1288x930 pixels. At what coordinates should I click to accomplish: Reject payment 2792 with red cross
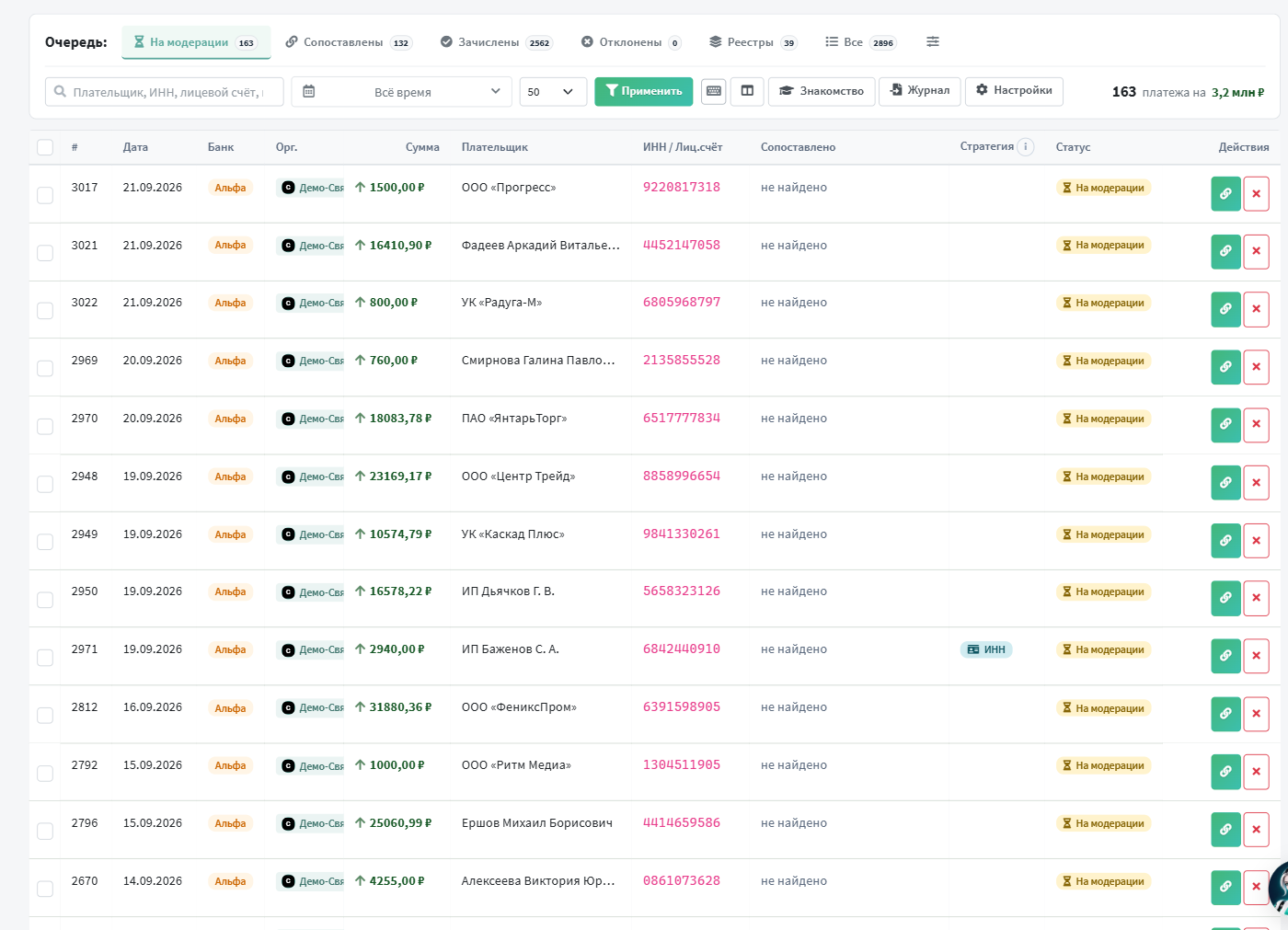1256,772
